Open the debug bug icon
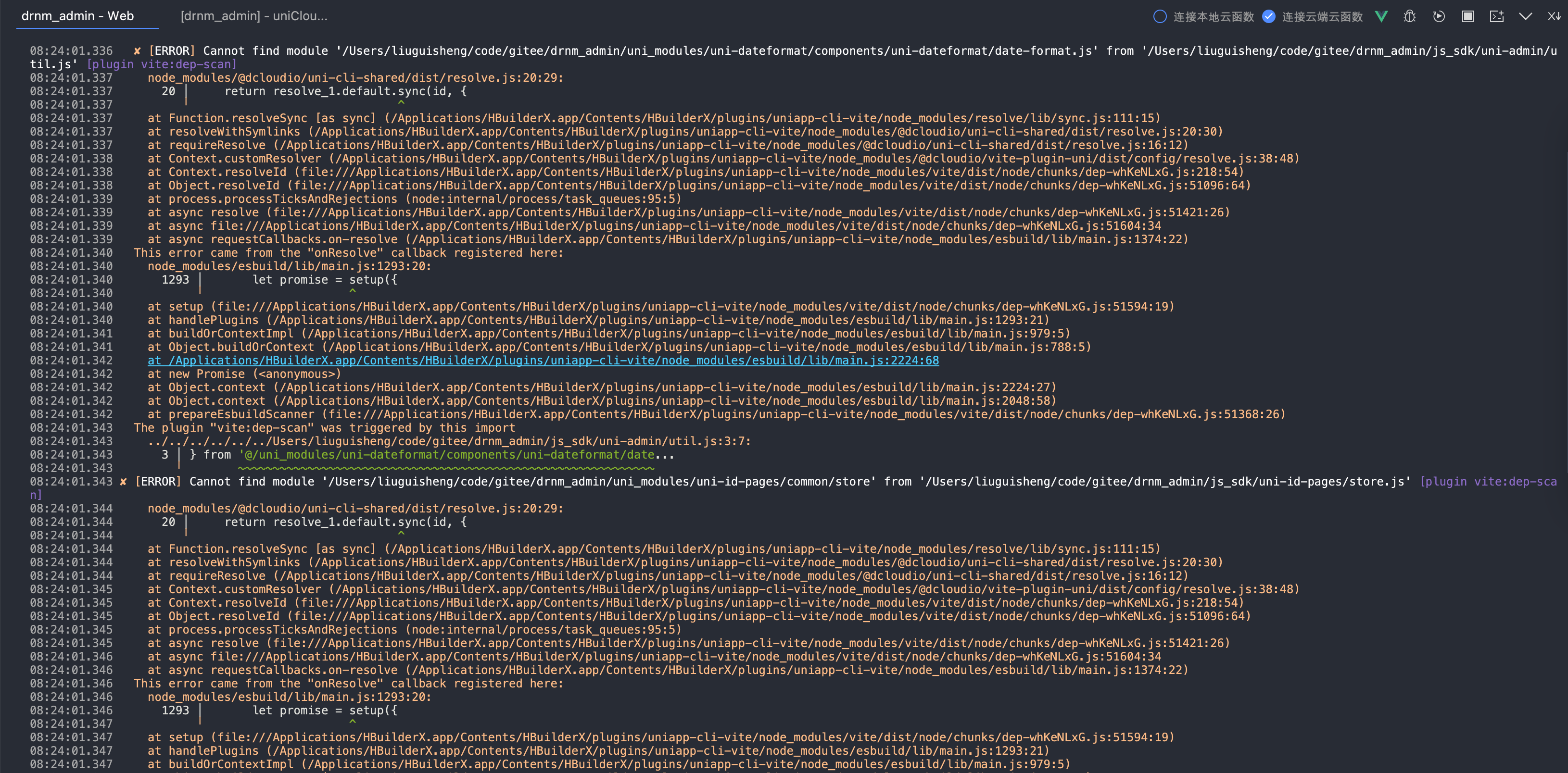Screen dimensions: 1568x773 click(x=1410, y=16)
